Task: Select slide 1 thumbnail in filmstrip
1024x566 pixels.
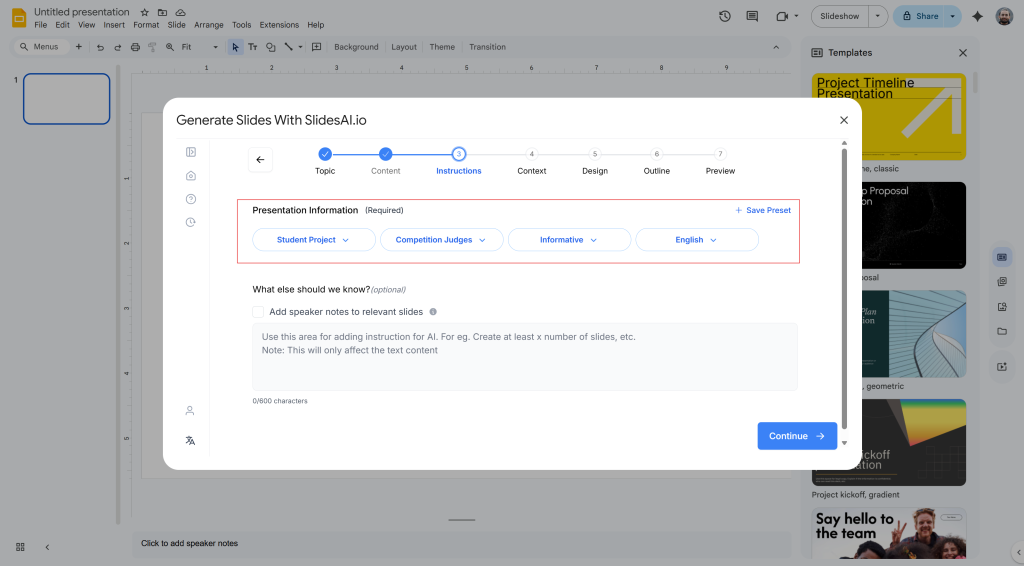Action: click(x=67, y=99)
